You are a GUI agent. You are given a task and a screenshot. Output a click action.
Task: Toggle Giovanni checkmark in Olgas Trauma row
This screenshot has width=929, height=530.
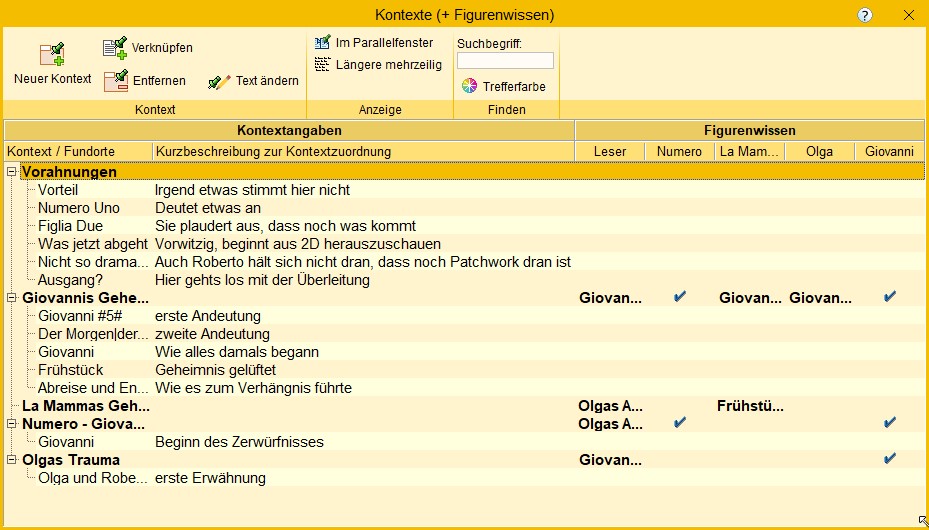pos(889,458)
